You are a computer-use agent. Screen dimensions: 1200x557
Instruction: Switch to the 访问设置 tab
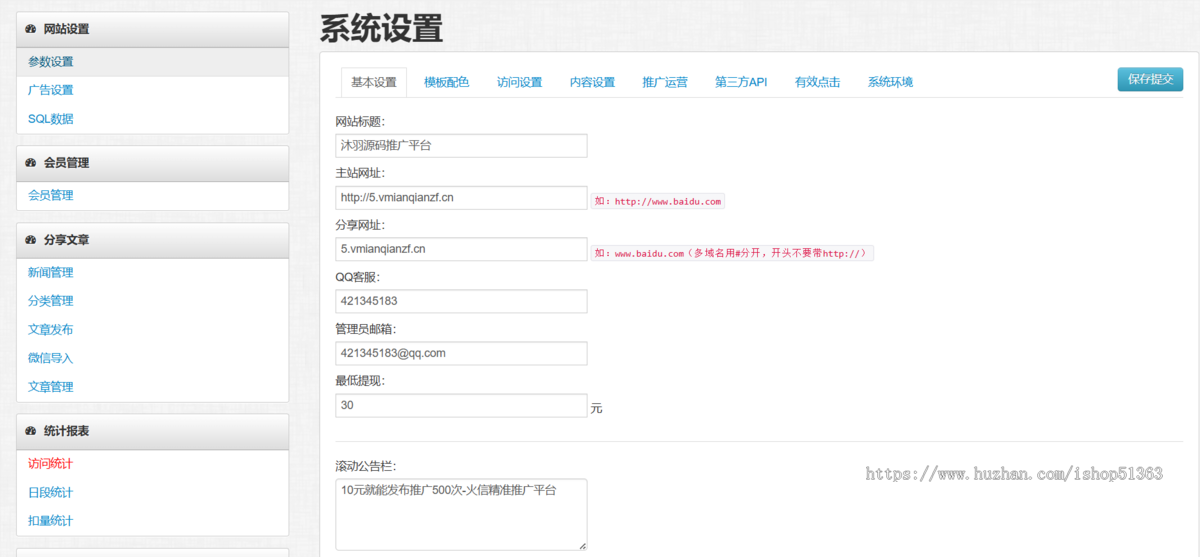coord(519,82)
